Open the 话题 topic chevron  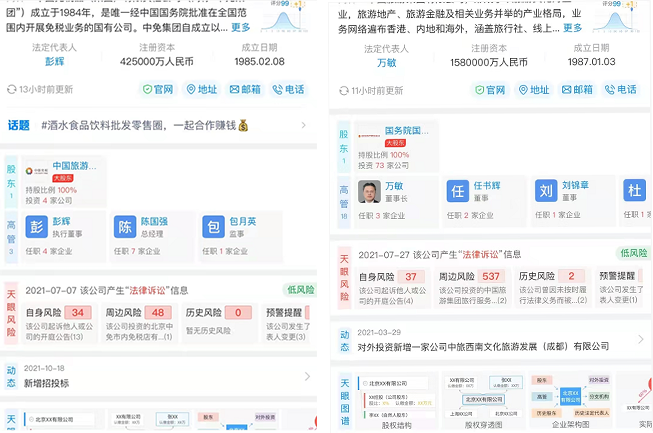[304, 125]
